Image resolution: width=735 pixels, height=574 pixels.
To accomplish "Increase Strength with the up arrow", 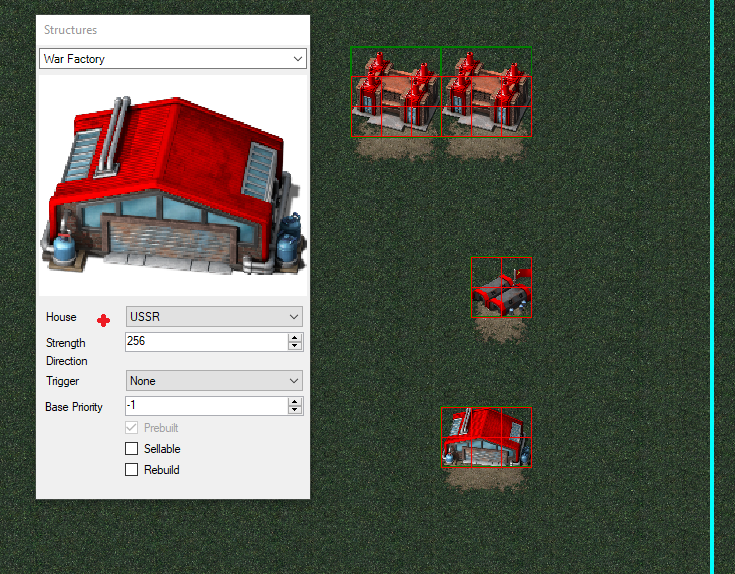I will coord(294,337).
